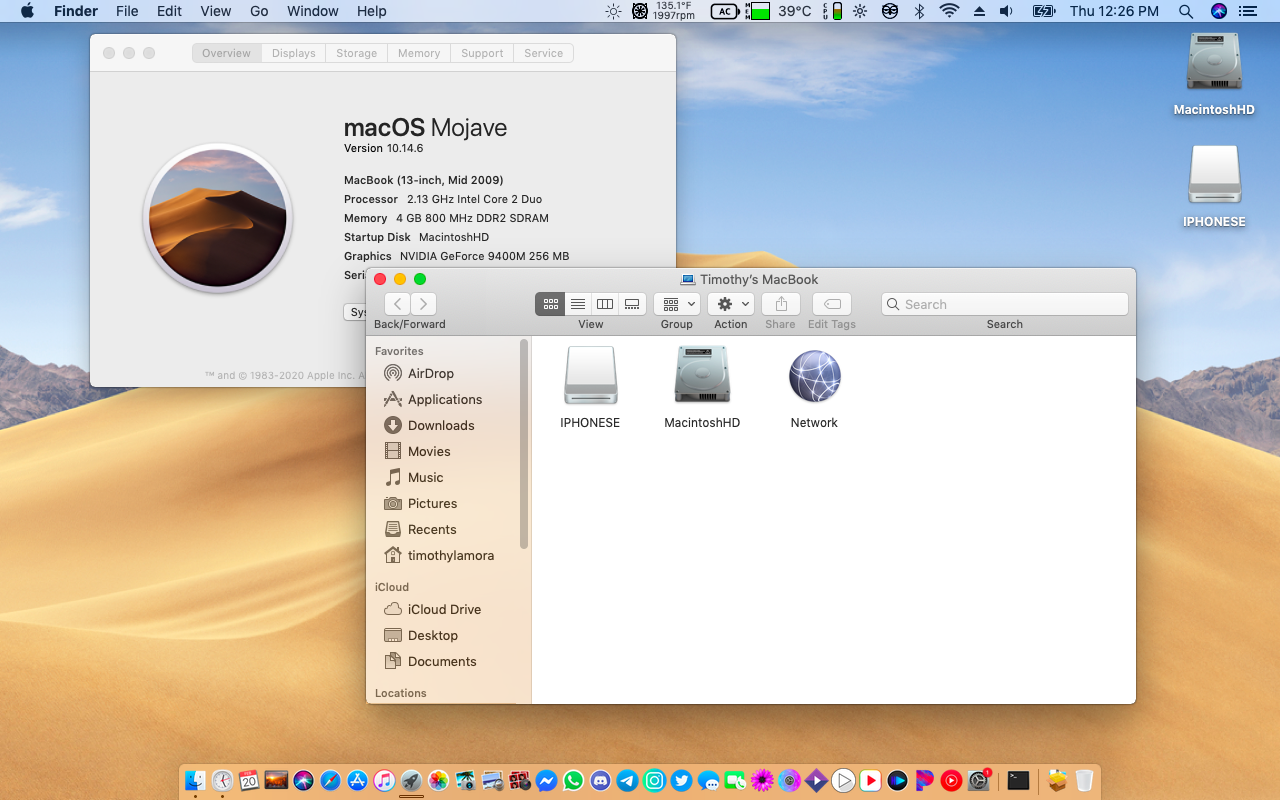Click the Finder sidebar scrollbar
This screenshot has height=800, width=1280.
click(524, 443)
